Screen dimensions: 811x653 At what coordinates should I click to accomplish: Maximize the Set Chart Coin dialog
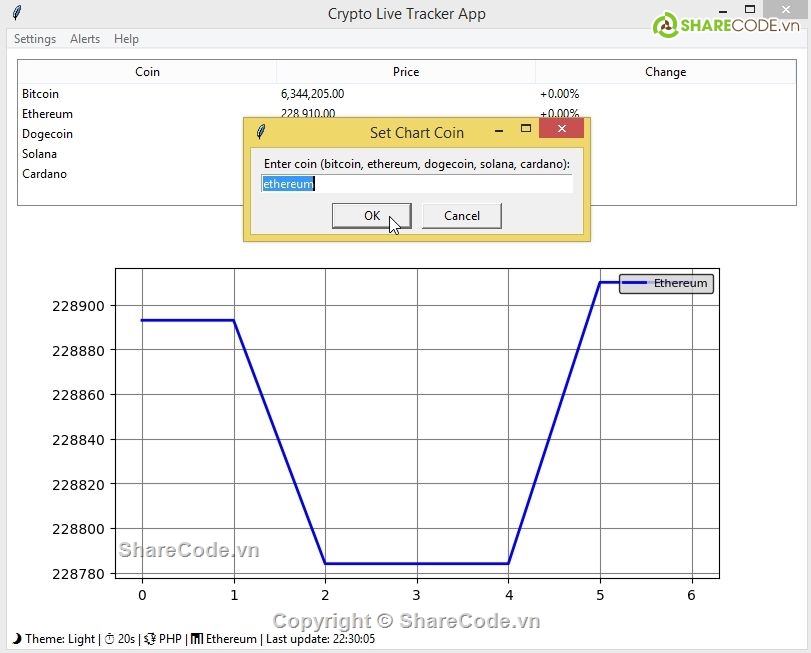[x=526, y=129]
